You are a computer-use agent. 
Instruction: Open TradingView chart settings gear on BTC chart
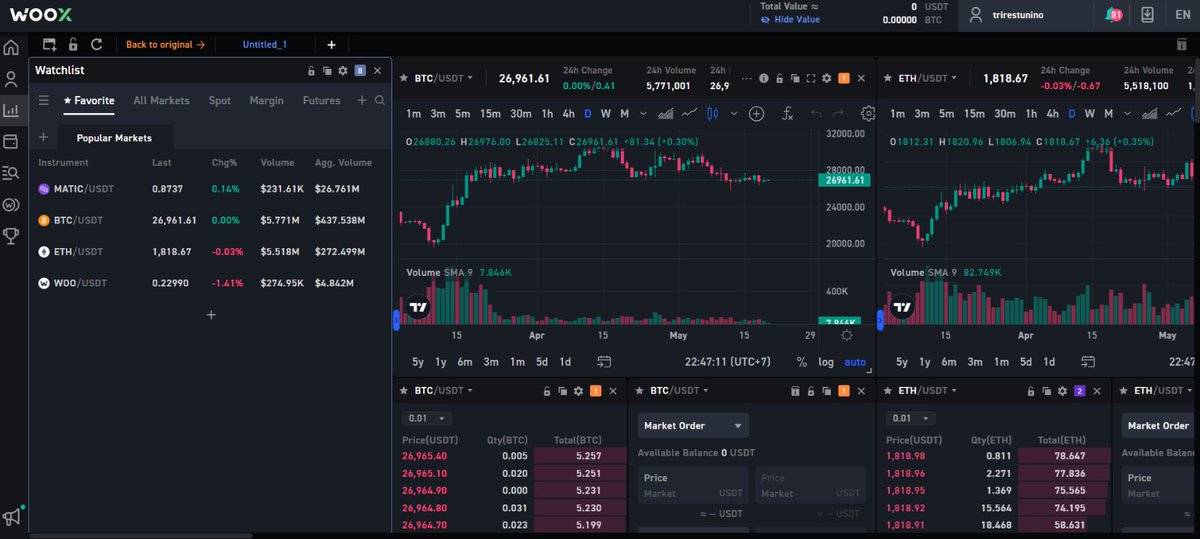pyautogui.click(x=868, y=114)
